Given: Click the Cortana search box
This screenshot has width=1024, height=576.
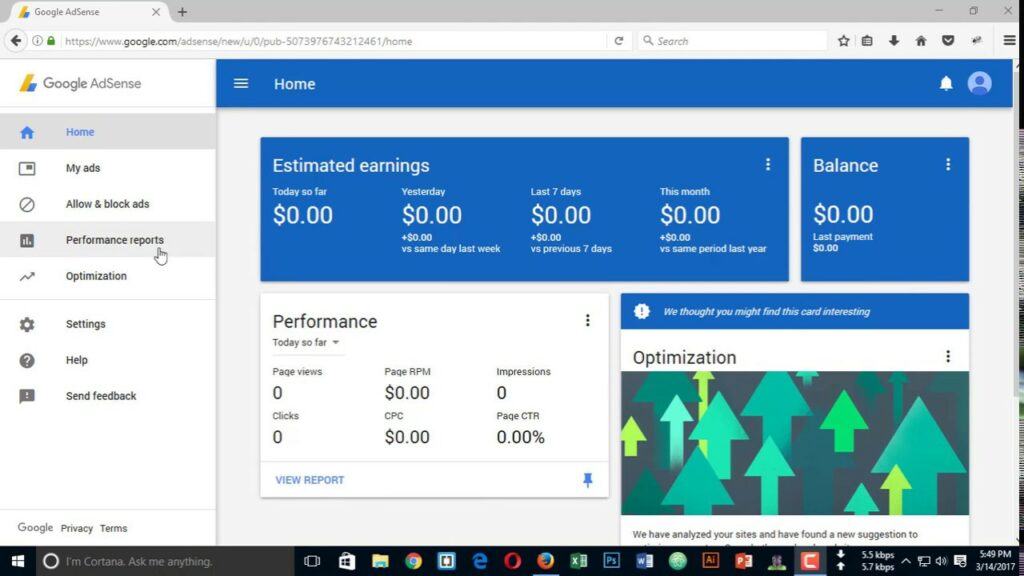Looking at the screenshot, I should pyautogui.click(x=165, y=561).
